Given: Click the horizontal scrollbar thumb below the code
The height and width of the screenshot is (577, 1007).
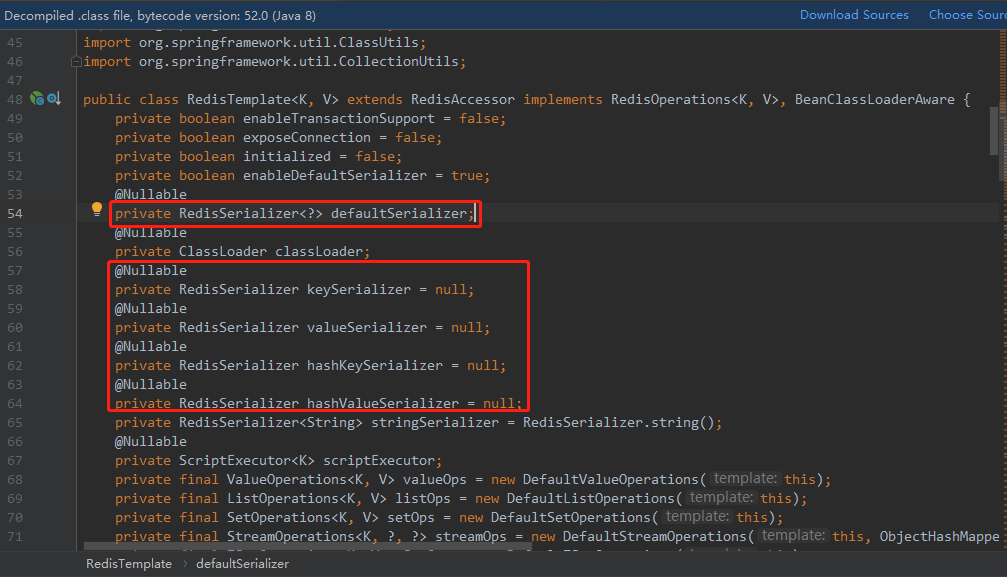Looking at the screenshot, I should 308,547.
